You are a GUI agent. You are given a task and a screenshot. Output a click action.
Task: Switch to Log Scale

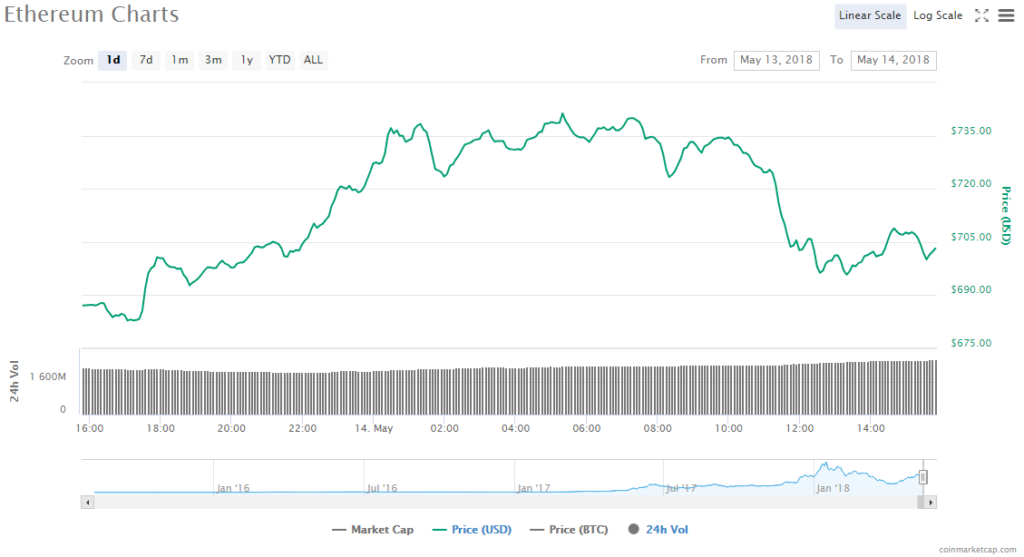[938, 15]
